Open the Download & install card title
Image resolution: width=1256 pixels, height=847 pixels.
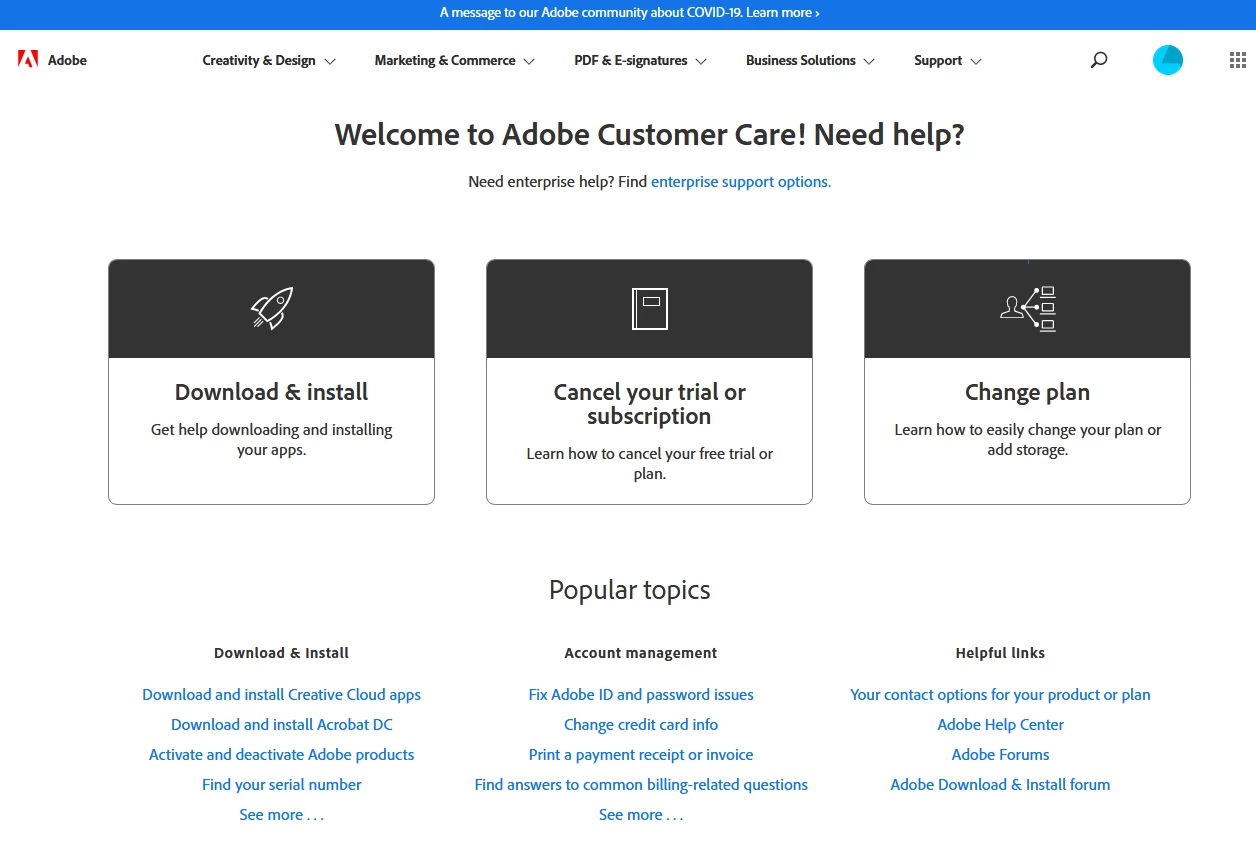pos(271,392)
